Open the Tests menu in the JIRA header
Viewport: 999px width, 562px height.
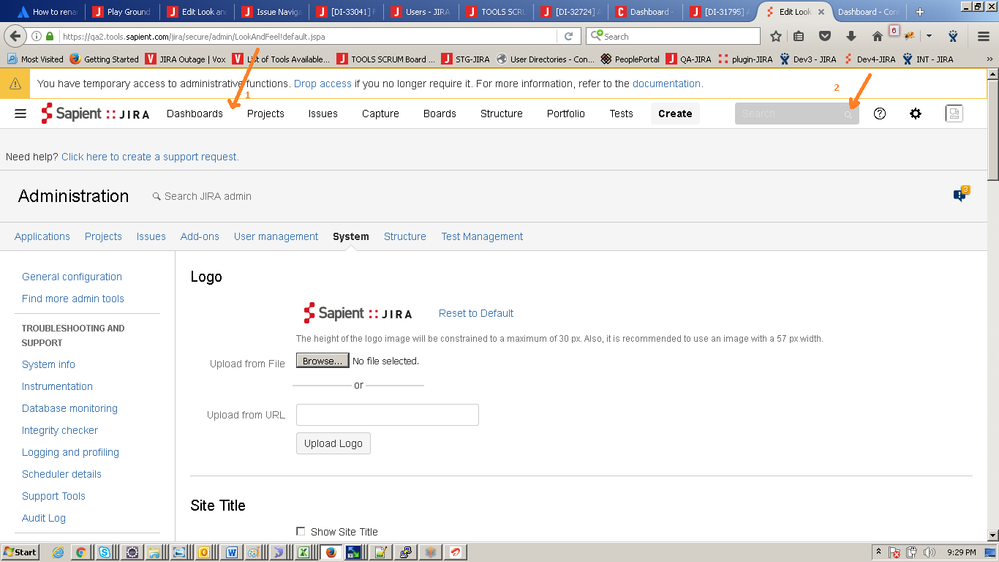point(621,113)
